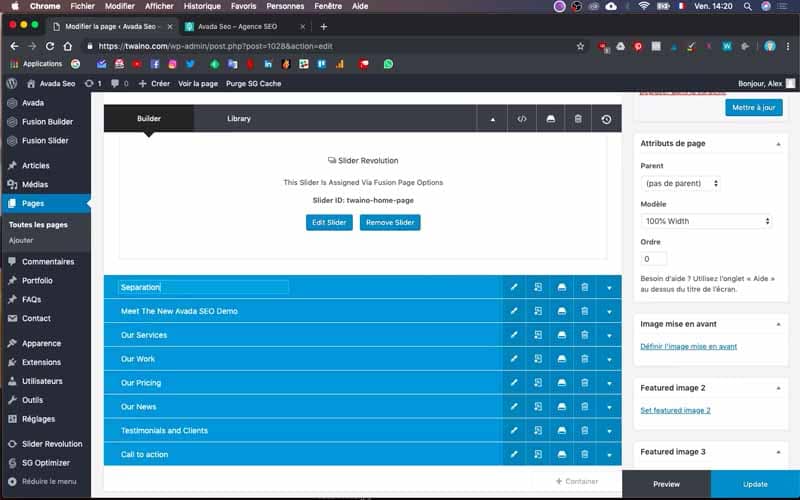Click the builder trash delete-all icon
Viewport: 800px width, 500px height.
578,119
